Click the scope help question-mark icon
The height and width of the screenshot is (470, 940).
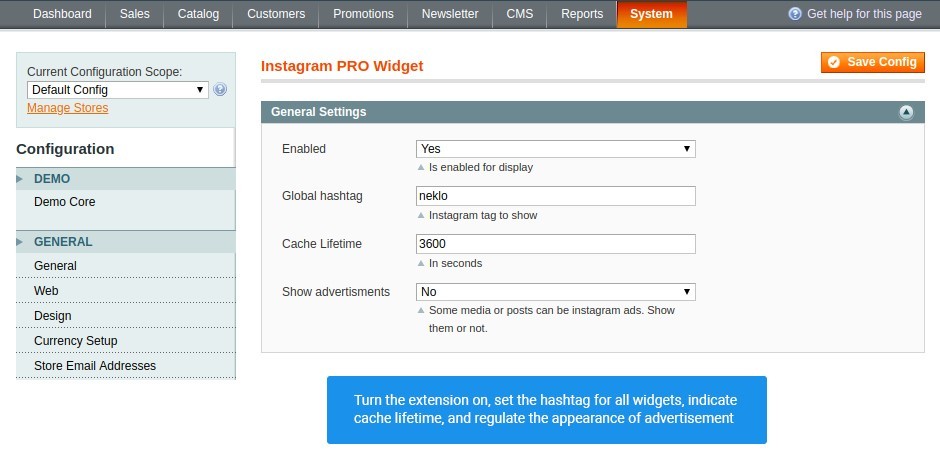[220, 90]
